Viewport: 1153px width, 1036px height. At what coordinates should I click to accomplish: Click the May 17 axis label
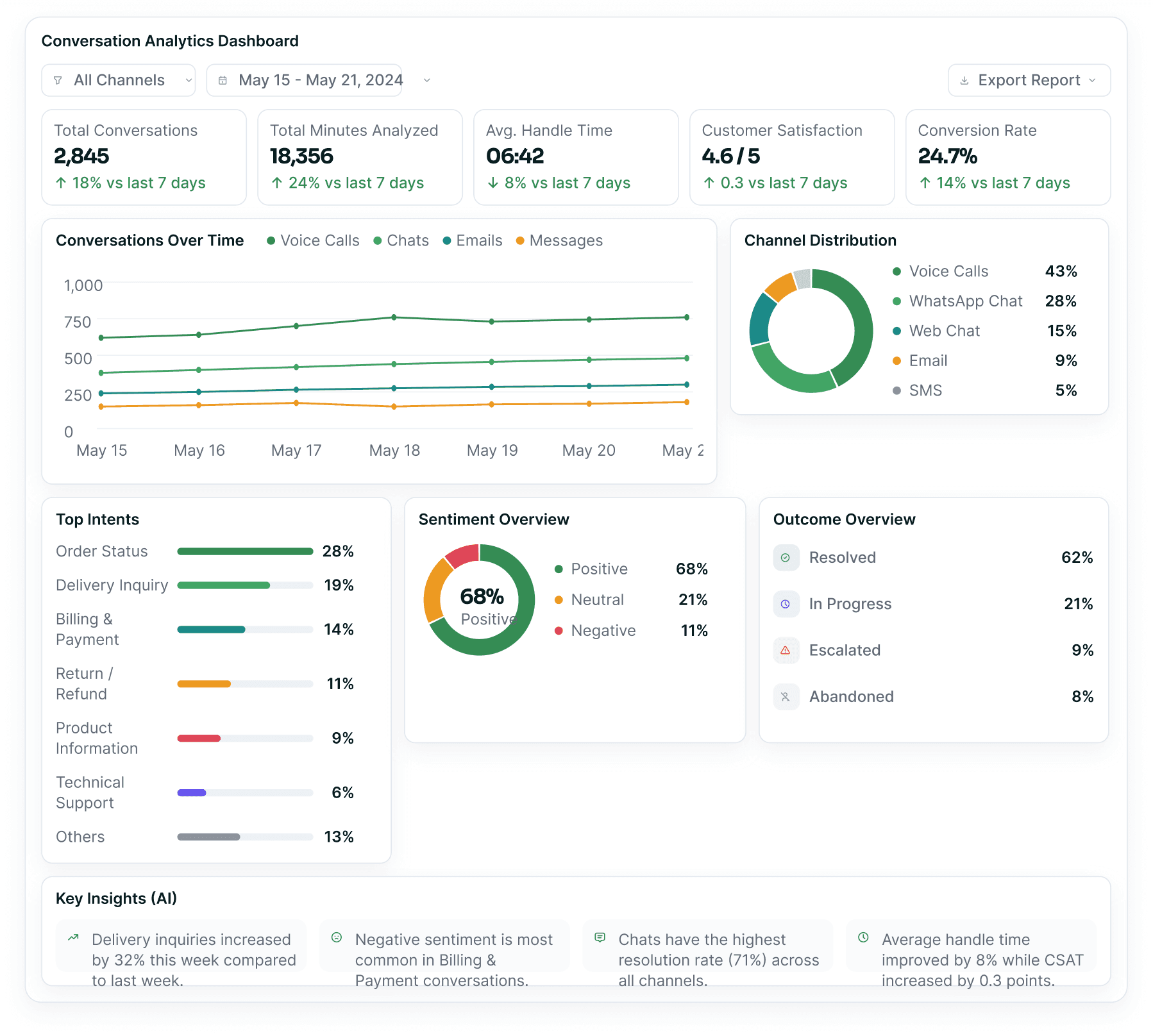click(x=296, y=451)
